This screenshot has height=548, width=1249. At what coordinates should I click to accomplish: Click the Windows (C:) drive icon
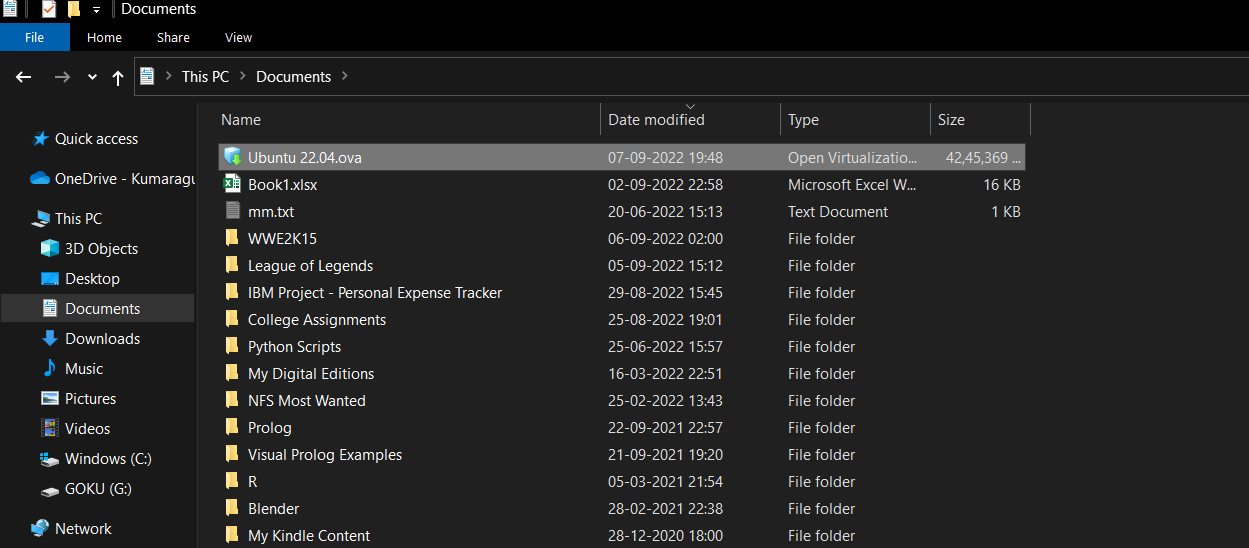coord(50,459)
